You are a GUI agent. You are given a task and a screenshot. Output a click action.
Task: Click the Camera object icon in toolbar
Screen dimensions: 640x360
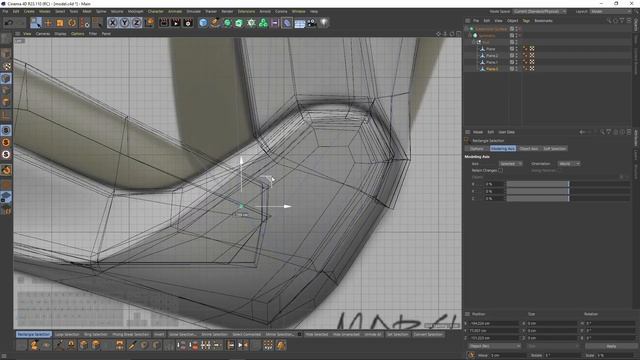311,23
